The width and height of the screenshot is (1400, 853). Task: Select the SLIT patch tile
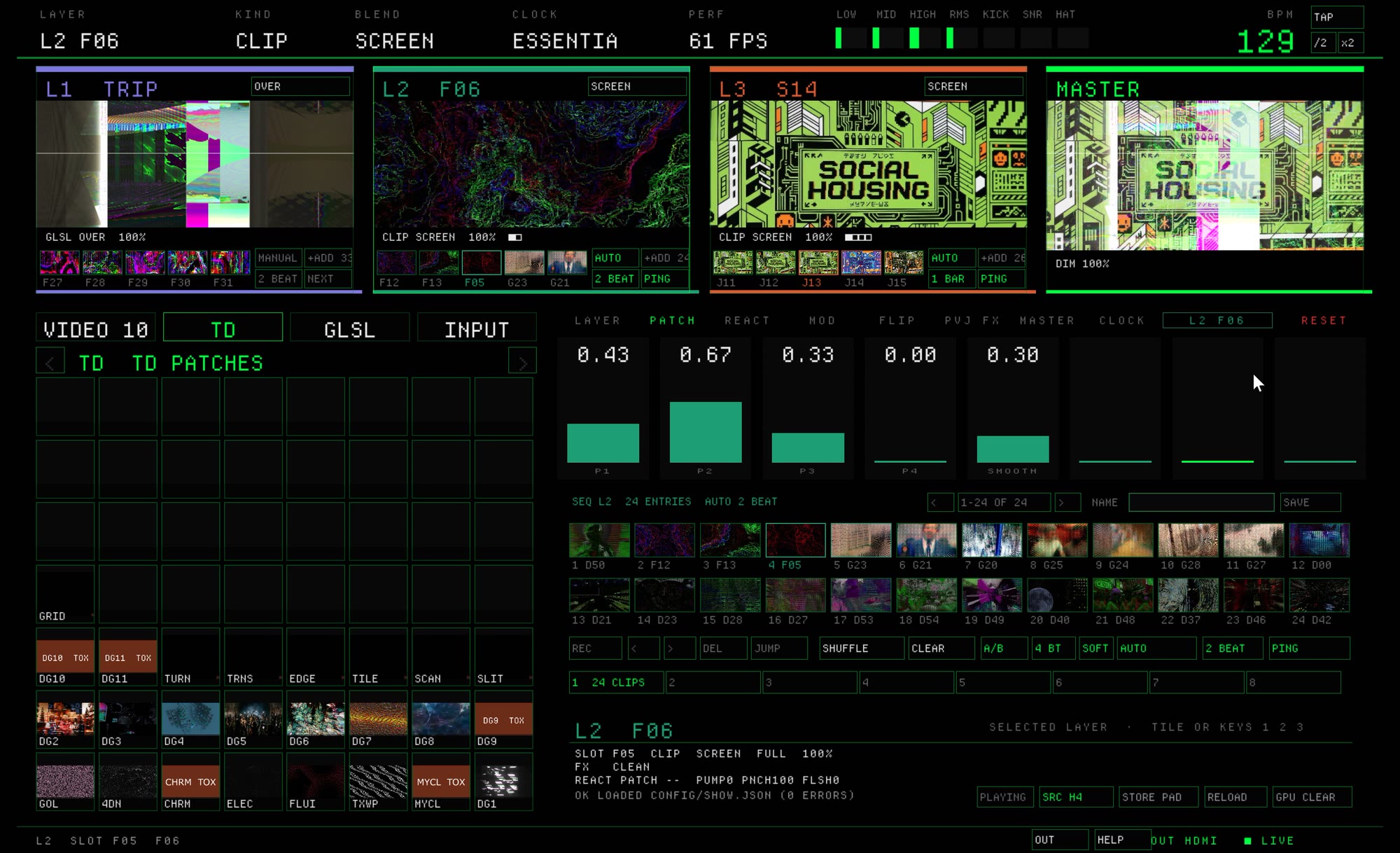point(503,657)
